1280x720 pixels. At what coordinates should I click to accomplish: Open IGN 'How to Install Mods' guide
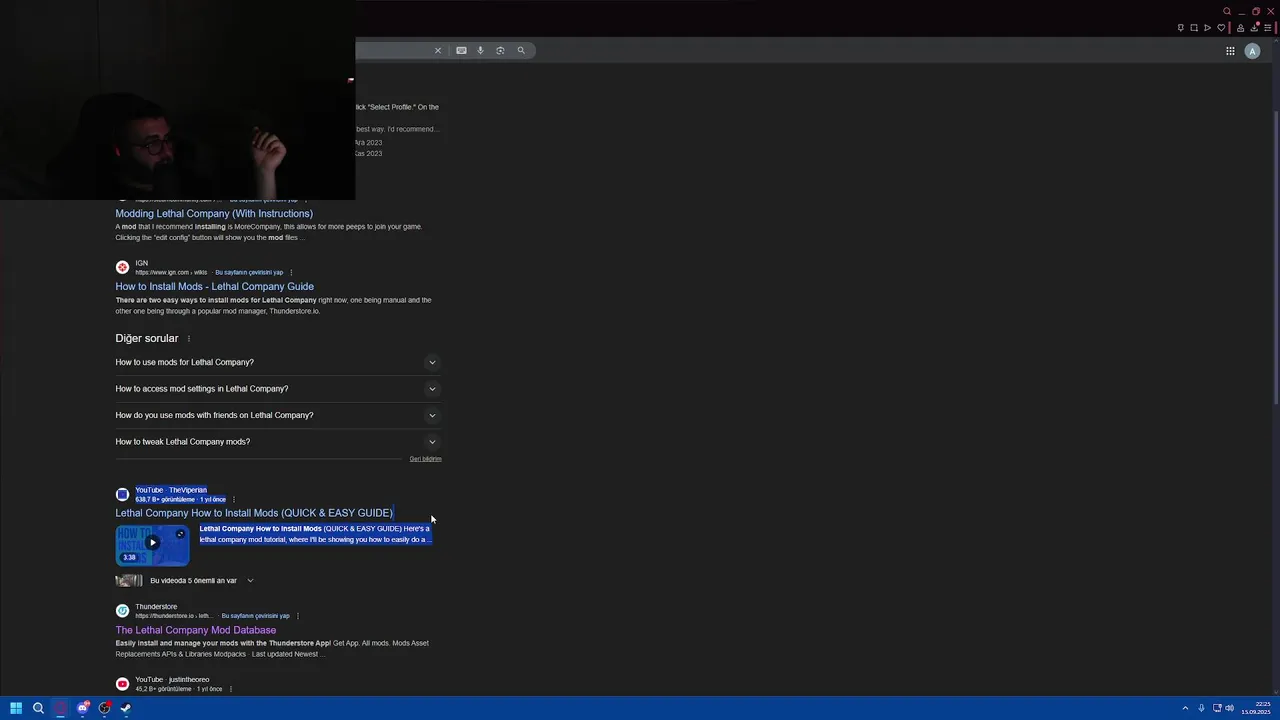(214, 287)
